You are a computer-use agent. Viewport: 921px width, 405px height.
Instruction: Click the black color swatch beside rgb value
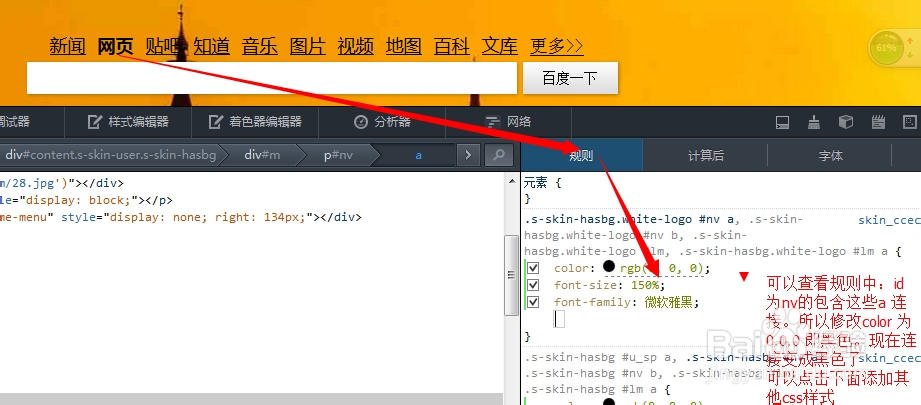(x=609, y=267)
